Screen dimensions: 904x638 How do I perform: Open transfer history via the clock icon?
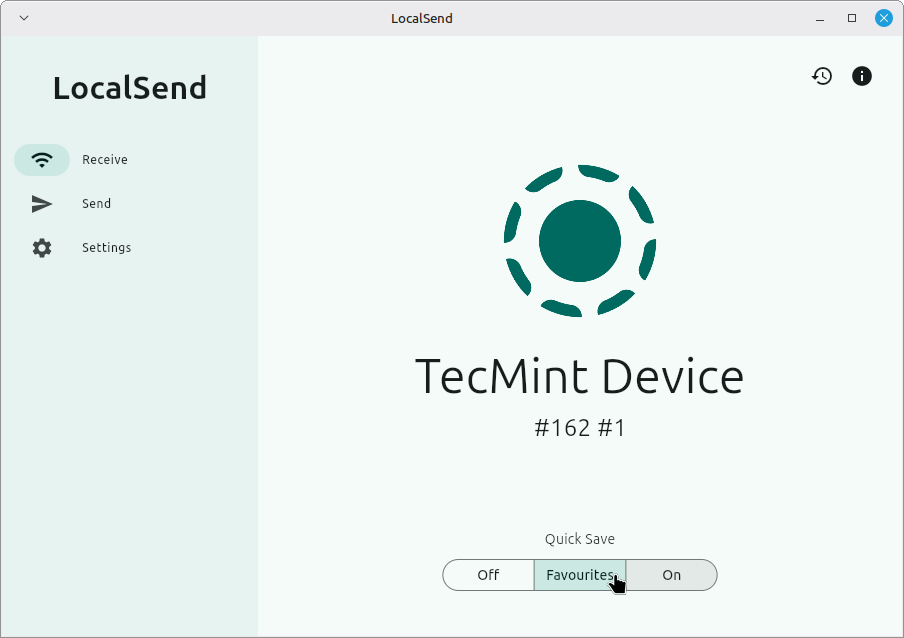tap(821, 75)
